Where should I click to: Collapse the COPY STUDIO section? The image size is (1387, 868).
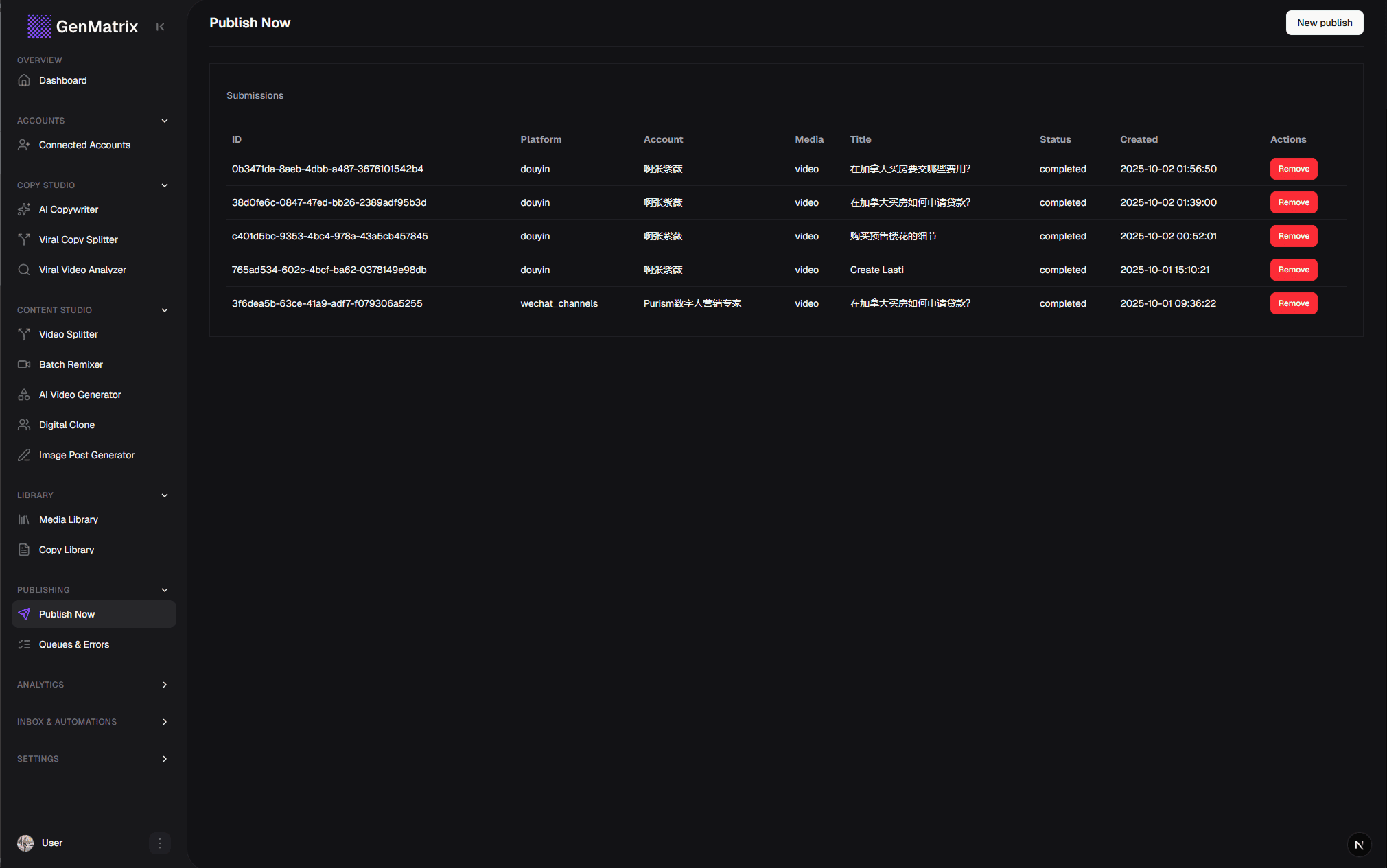coord(165,185)
